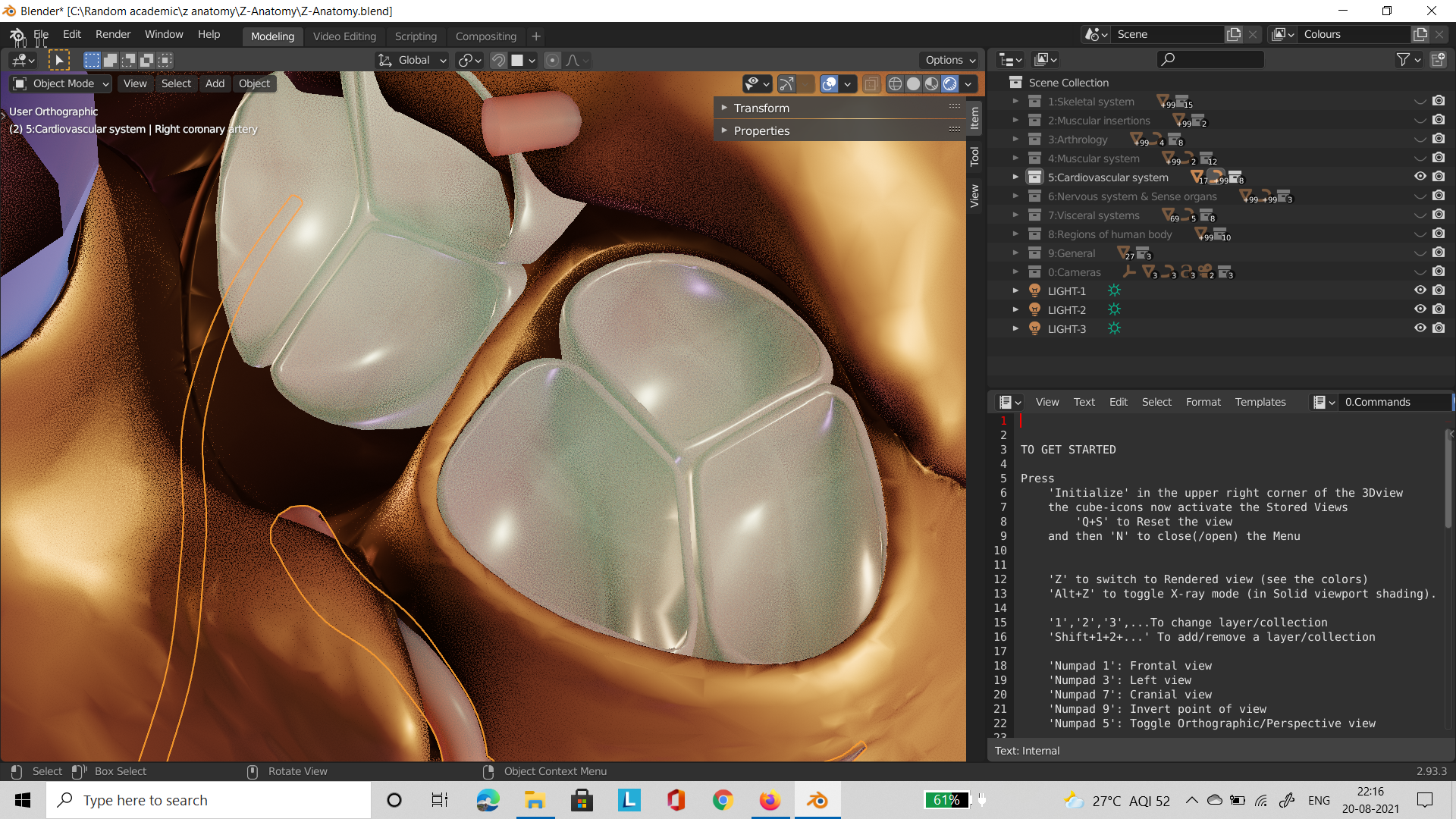
Task: Click the 0:Cameras collection icon
Action: coord(1034,271)
